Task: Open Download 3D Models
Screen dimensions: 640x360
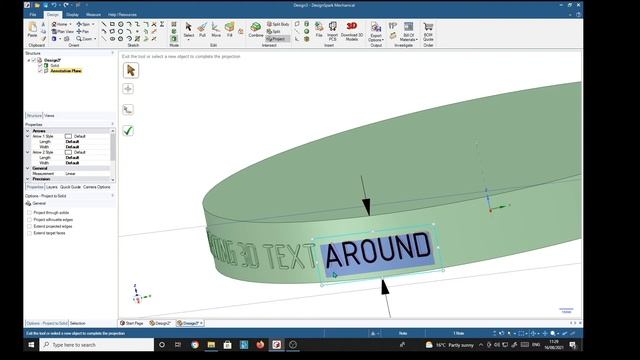Action: [351, 31]
